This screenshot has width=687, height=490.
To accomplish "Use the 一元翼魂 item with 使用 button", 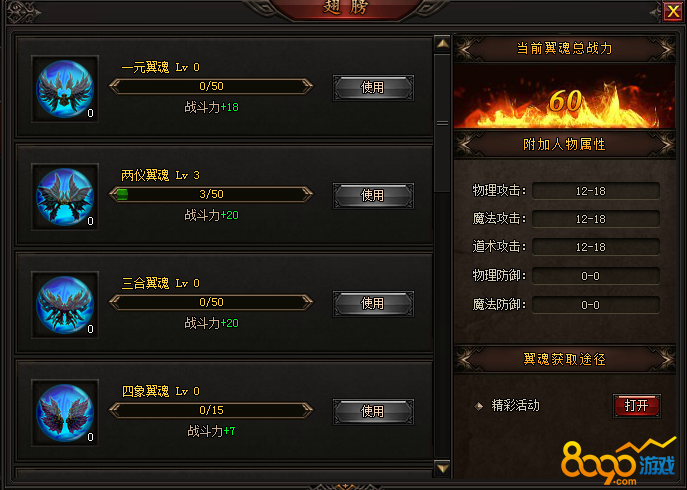I will (x=373, y=88).
